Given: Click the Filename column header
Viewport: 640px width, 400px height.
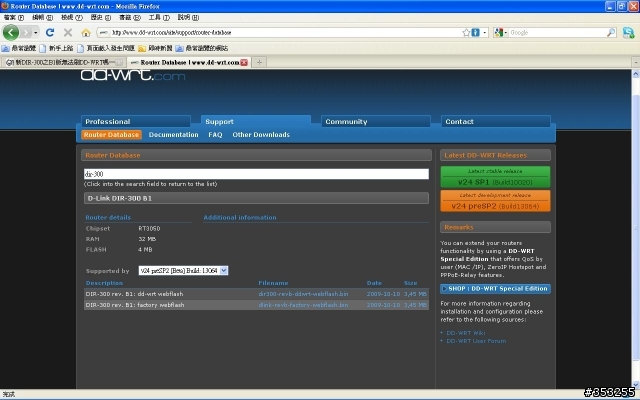Looking at the screenshot, I should pos(273,283).
